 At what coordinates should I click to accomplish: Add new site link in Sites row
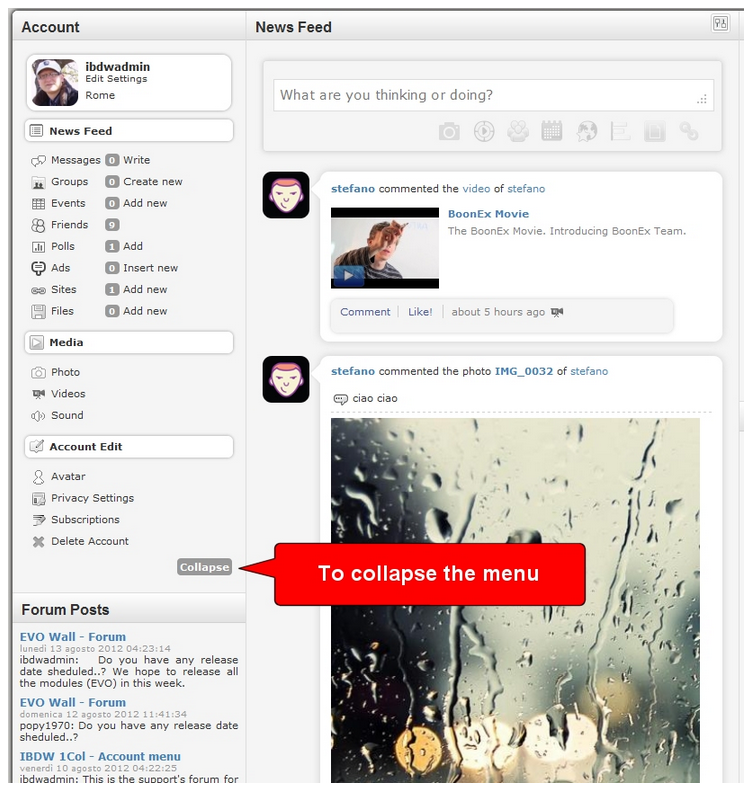point(145,290)
